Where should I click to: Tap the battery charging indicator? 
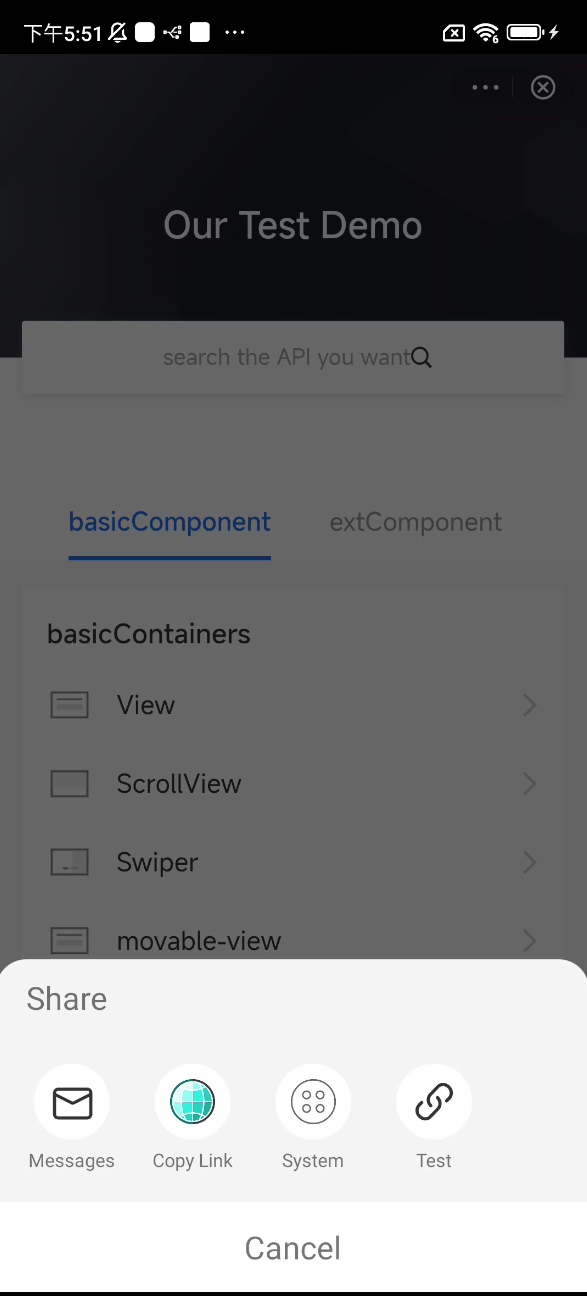tap(527, 31)
